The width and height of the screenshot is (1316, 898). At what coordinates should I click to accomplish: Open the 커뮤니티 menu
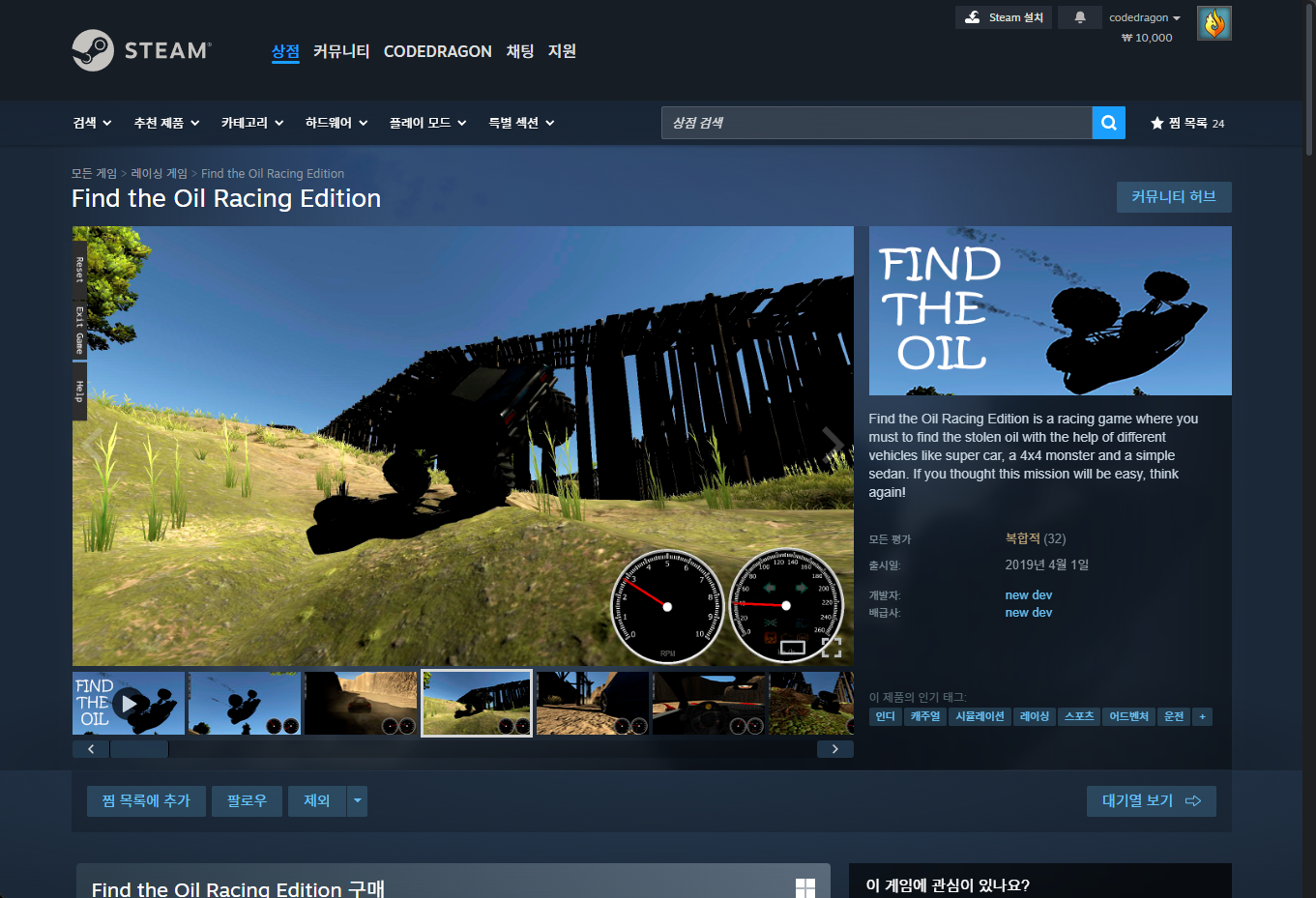(341, 51)
